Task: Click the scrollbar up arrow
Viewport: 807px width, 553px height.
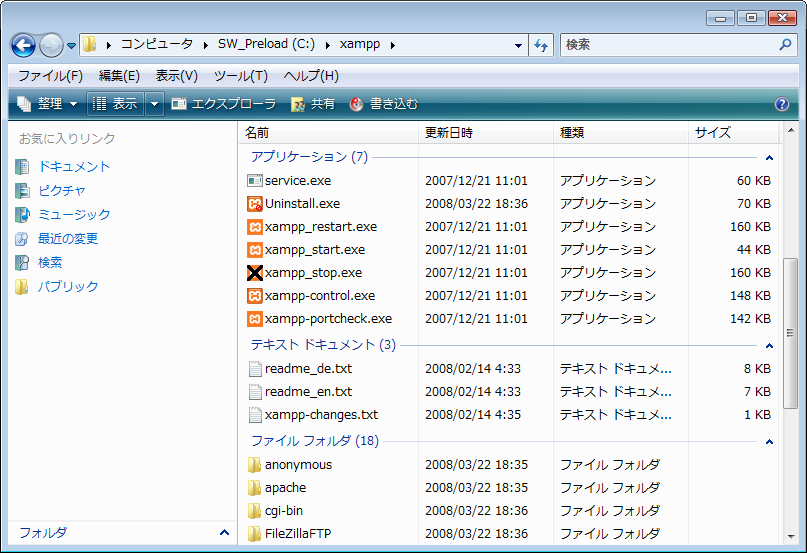Action: pyautogui.click(x=791, y=131)
